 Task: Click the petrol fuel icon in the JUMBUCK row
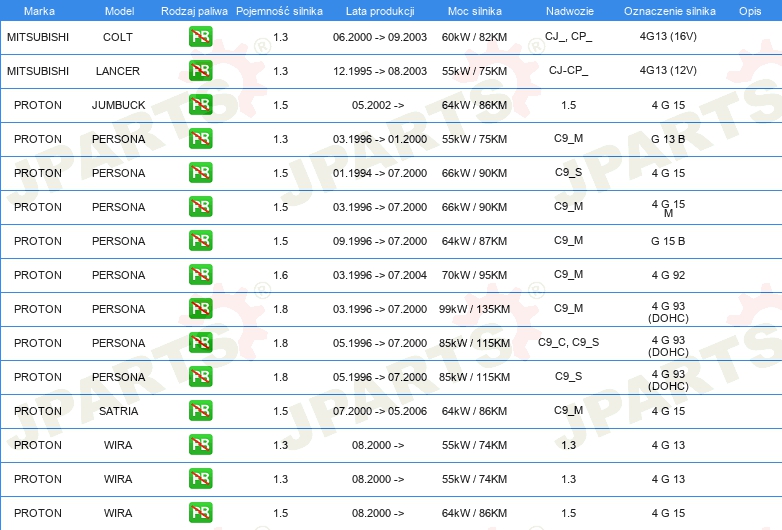[x=200, y=104]
